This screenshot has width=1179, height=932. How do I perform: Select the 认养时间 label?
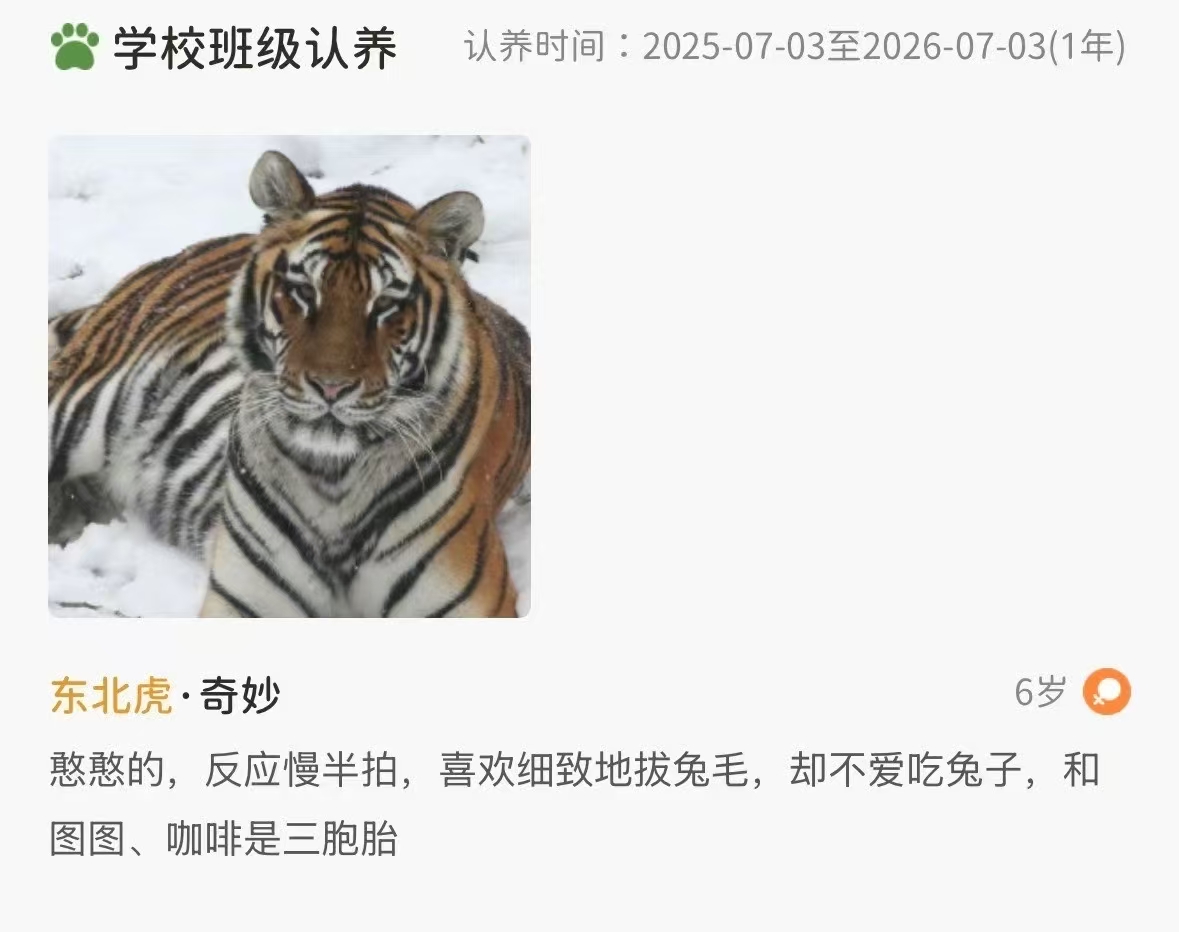point(535,47)
